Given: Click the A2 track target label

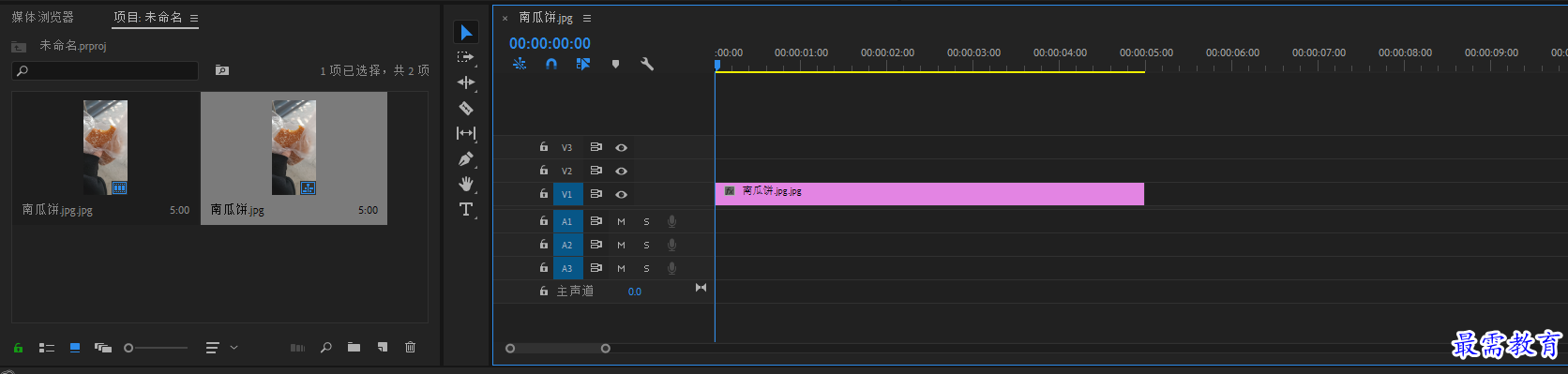Looking at the screenshot, I should (x=567, y=245).
